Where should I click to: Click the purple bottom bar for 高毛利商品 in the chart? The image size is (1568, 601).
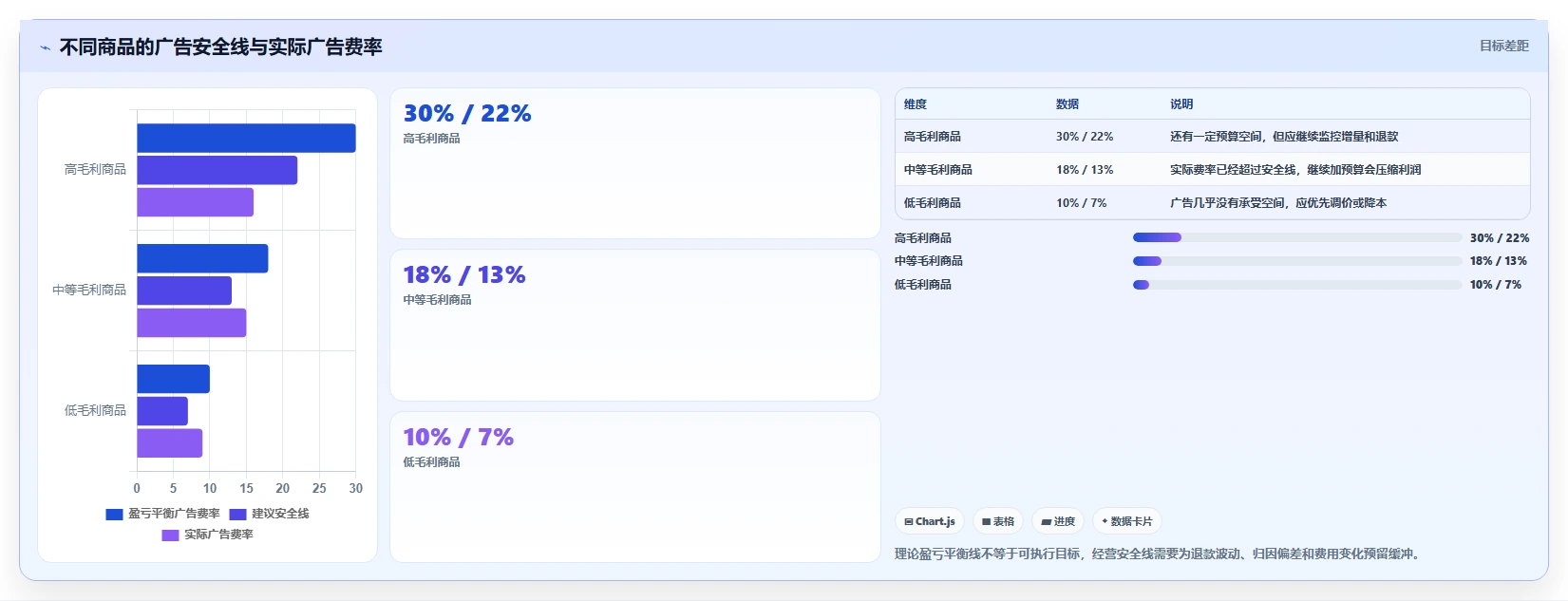pos(196,202)
